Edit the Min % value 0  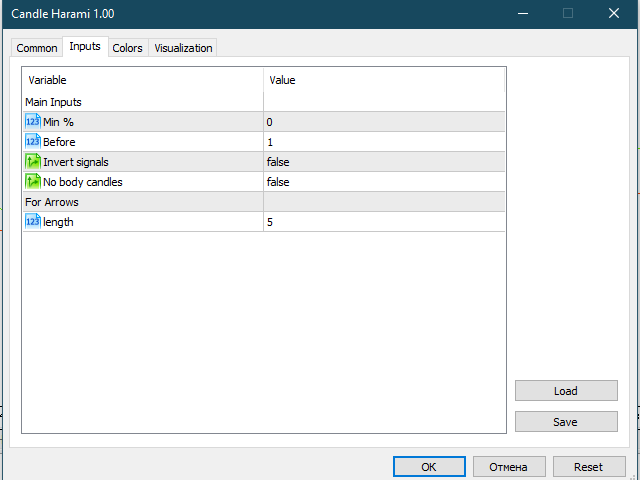tap(384, 122)
